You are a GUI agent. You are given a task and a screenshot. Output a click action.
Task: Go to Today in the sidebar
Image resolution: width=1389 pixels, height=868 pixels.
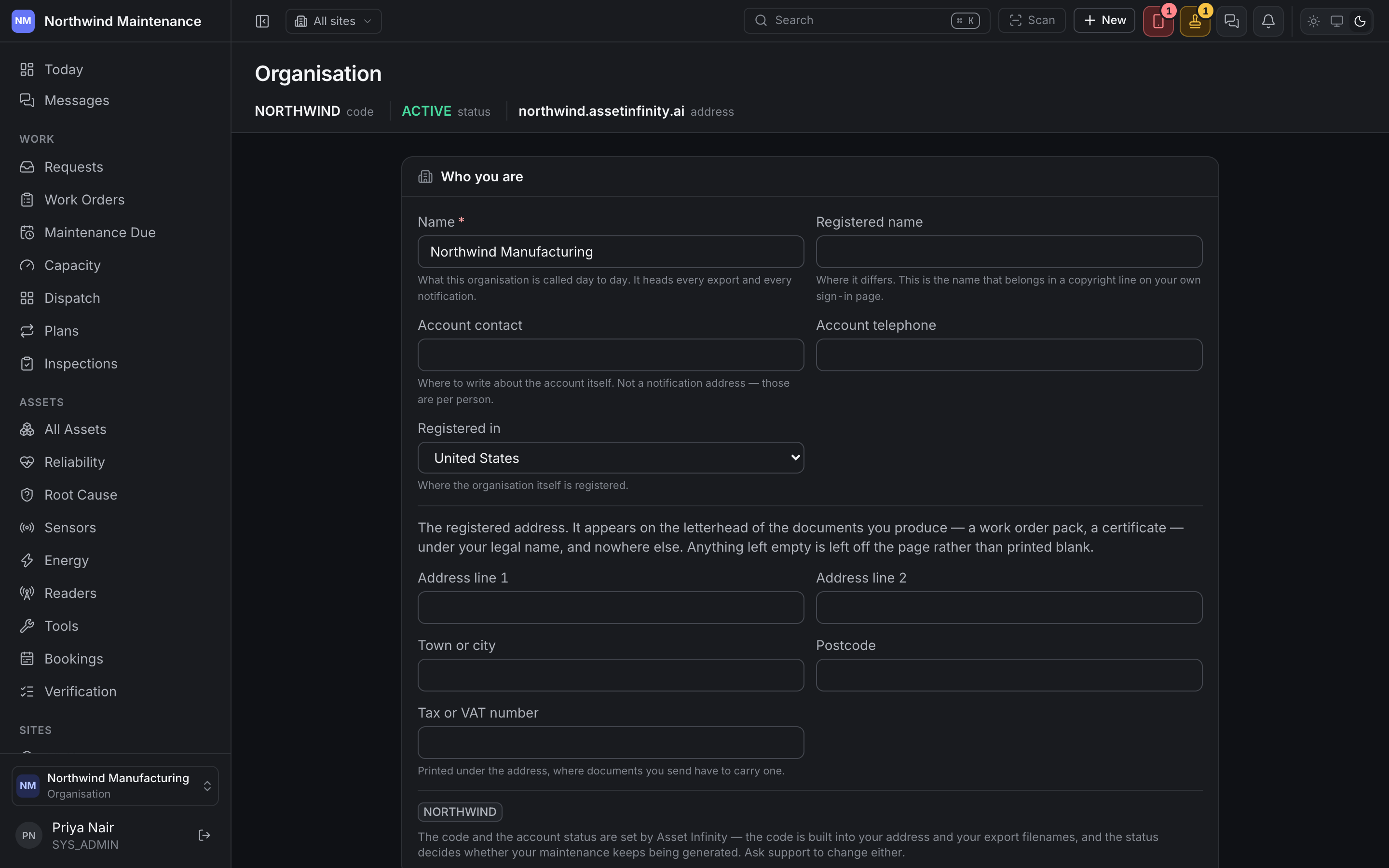[x=115, y=69]
